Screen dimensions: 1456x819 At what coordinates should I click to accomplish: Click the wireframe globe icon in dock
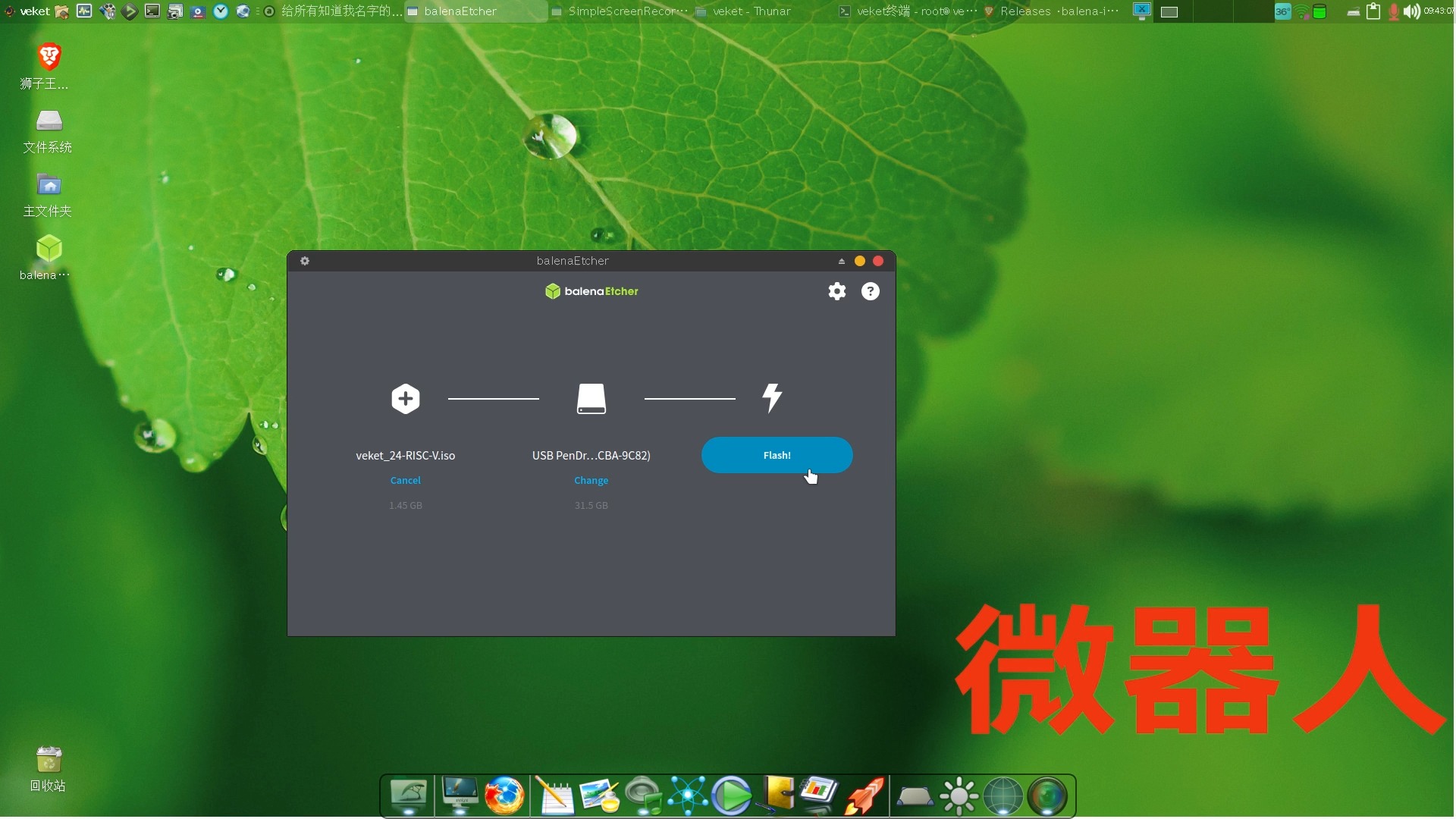[1003, 796]
